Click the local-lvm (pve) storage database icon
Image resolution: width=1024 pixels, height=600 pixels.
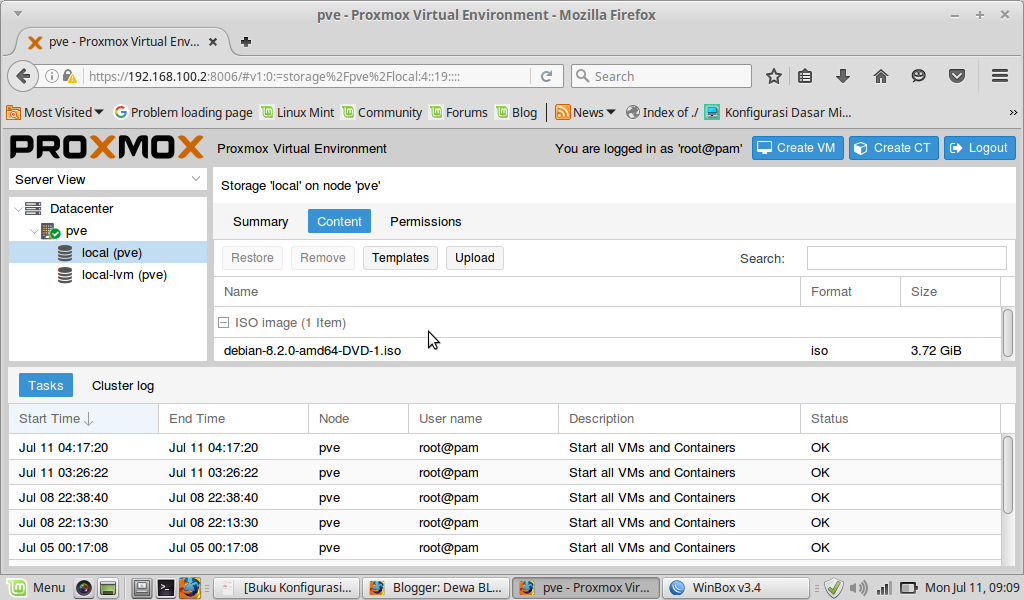(x=65, y=276)
